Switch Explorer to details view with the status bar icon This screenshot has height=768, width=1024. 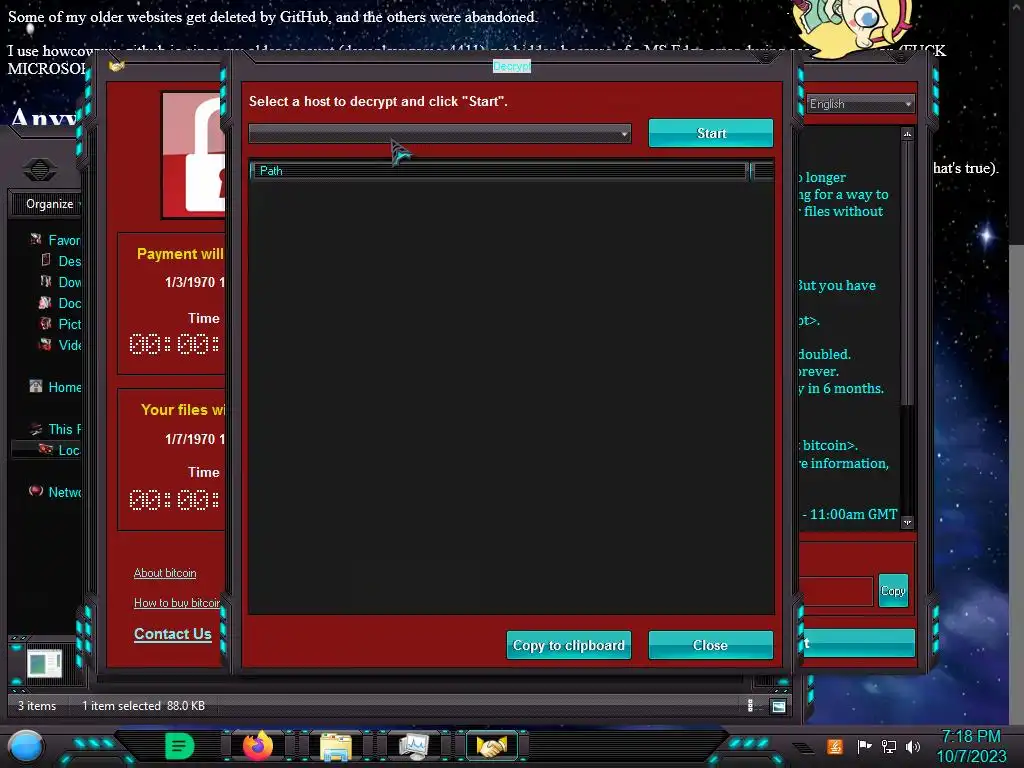point(750,705)
